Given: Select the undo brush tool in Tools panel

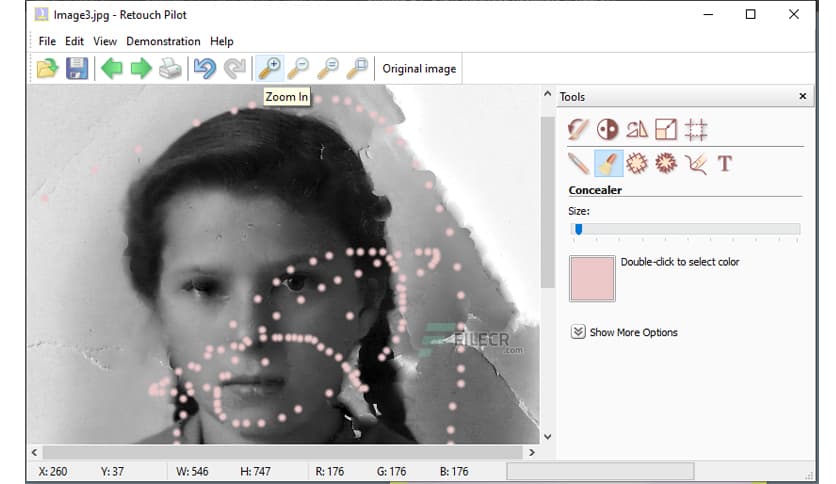Looking at the screenshot, I should [x=578, y=130].
